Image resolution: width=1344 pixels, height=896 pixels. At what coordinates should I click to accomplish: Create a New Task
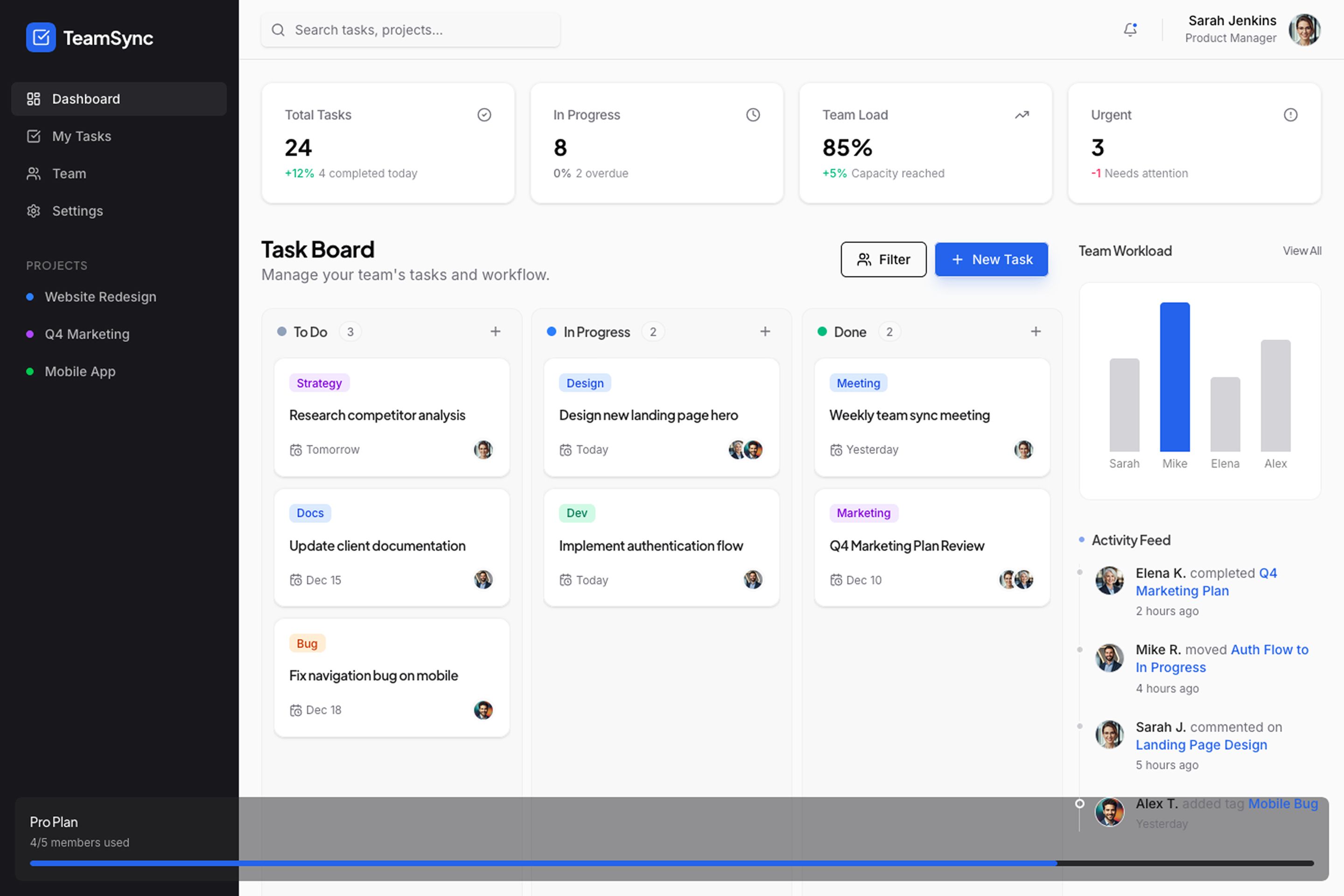(x=991, y=259)
